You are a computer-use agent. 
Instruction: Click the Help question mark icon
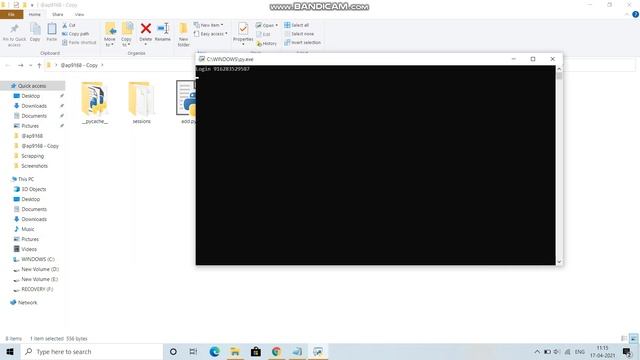click(635, 14)
